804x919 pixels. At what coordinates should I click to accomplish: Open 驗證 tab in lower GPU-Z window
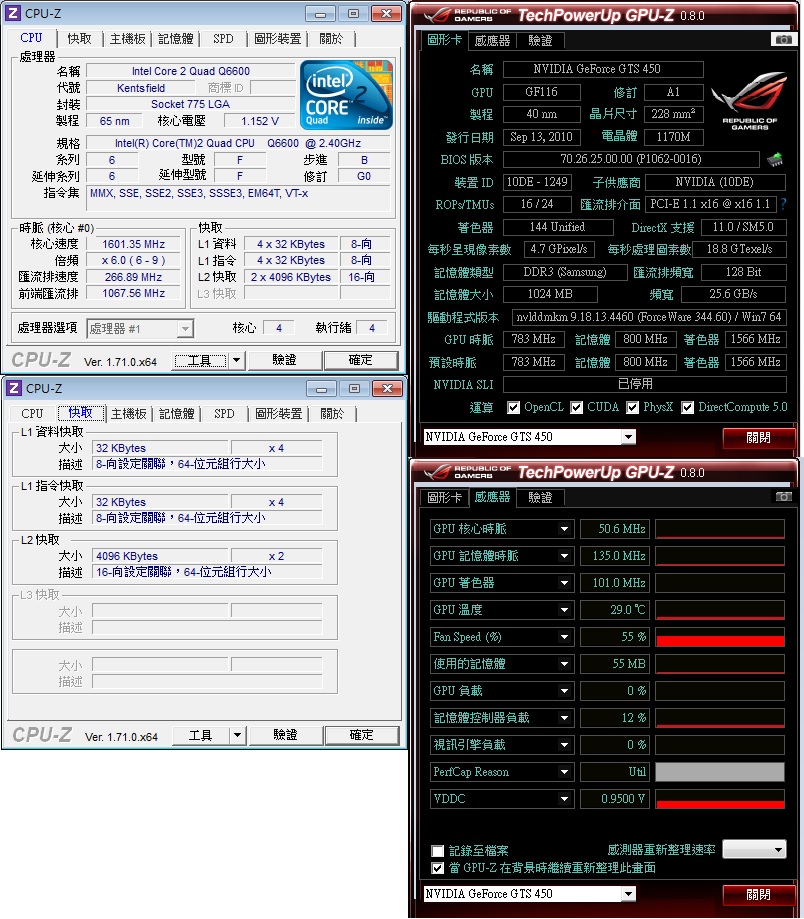[540, 498]
